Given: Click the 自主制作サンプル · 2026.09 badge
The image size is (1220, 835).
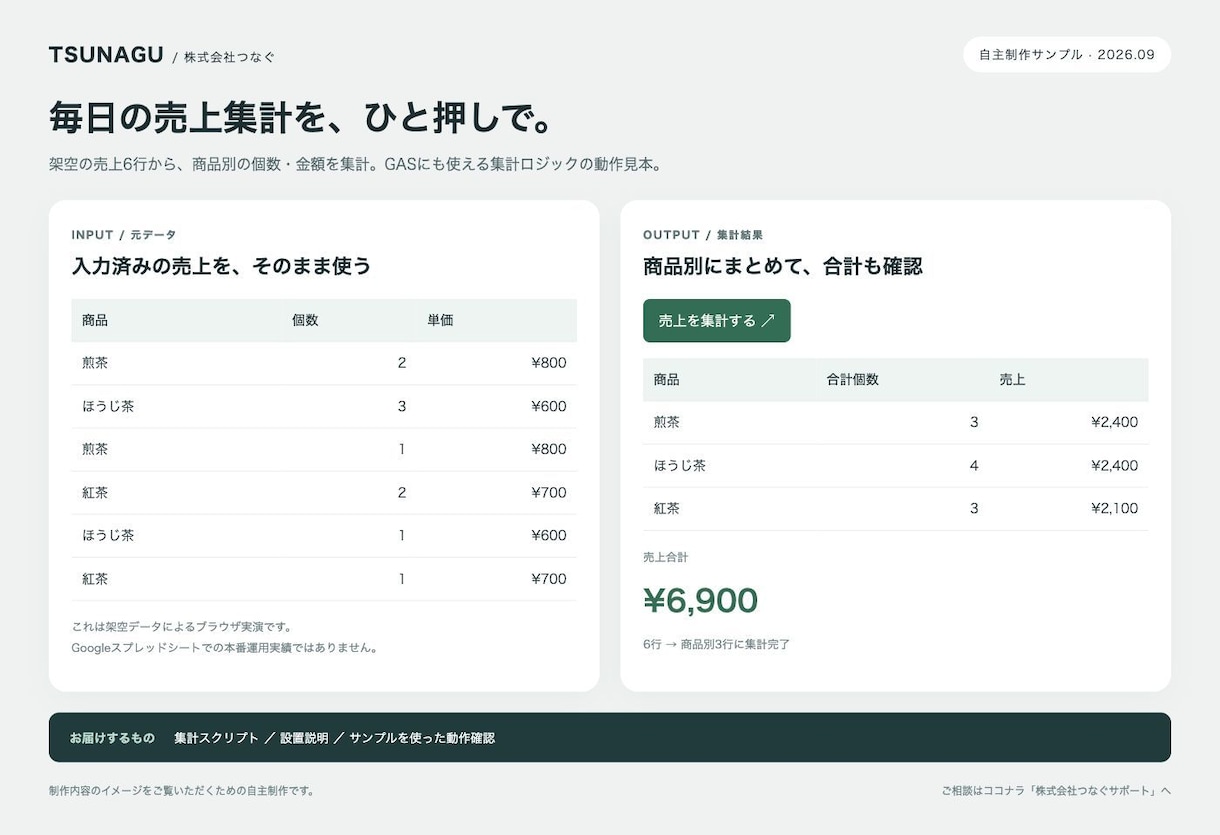Looking at the screenshot, I should click(1067, 55).
